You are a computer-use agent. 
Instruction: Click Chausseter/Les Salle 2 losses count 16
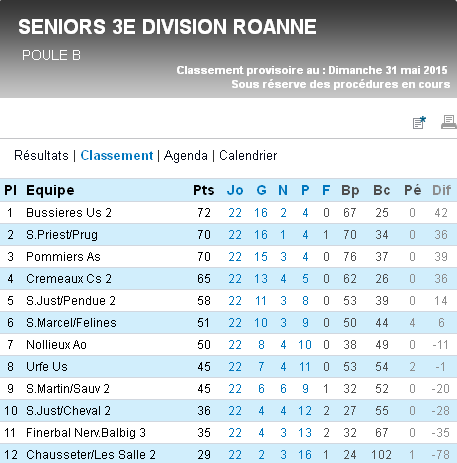pyautogui.click(x=305, y=455)
